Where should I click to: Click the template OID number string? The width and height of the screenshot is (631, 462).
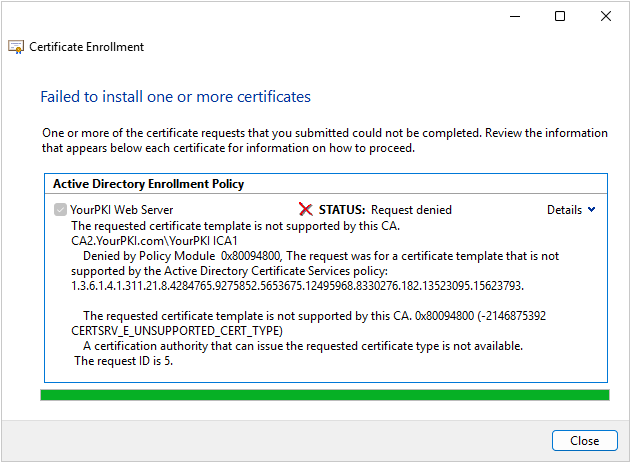[x=297, y=286]
